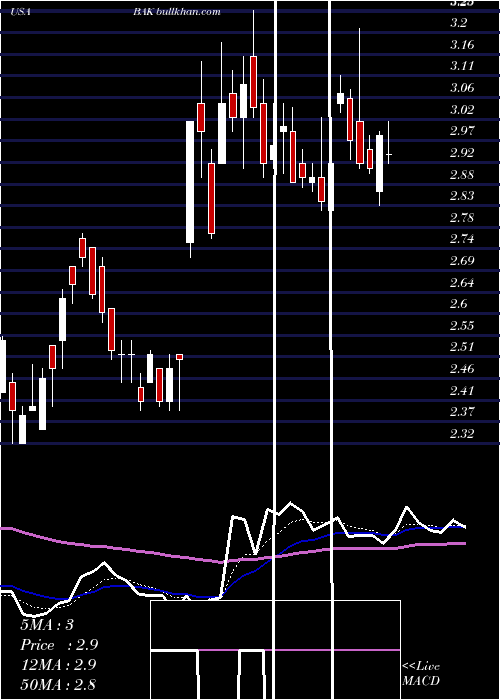Click the 3.02 price axis label
The width and height of the screenshot is (500, 700).
coord(462,109)
